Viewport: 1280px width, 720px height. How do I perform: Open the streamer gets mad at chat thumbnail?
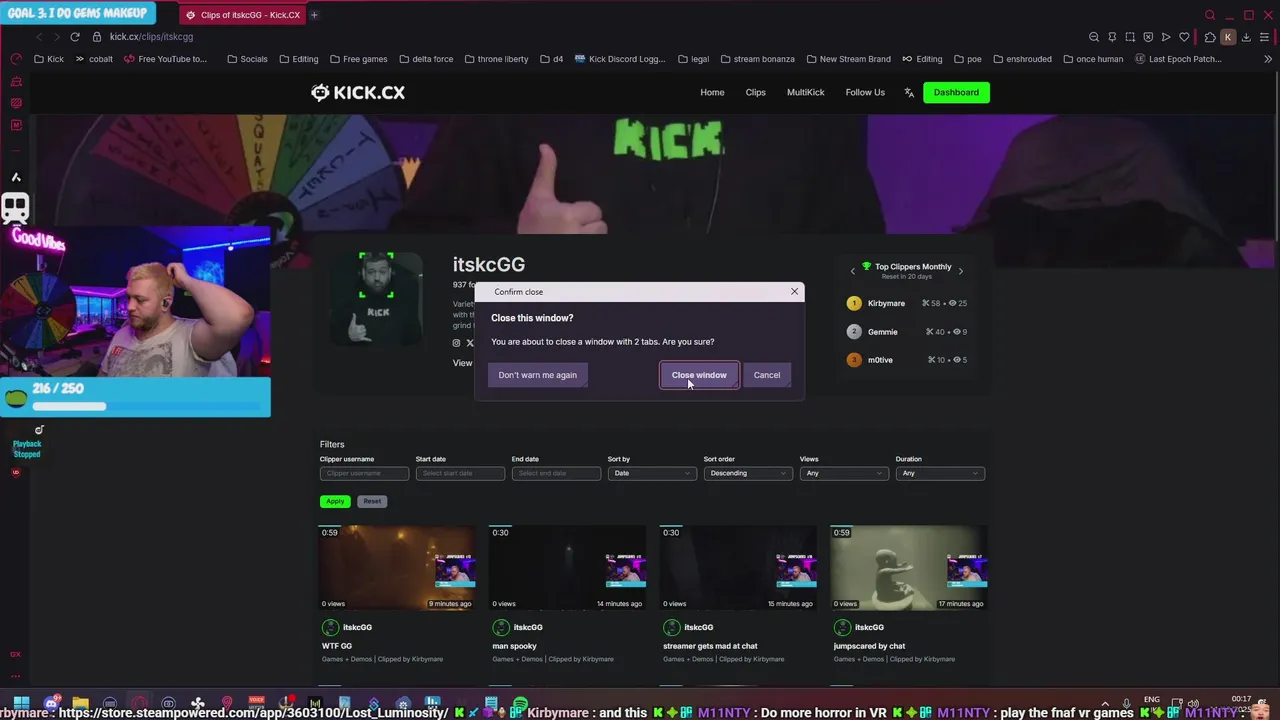click(739, 568)
